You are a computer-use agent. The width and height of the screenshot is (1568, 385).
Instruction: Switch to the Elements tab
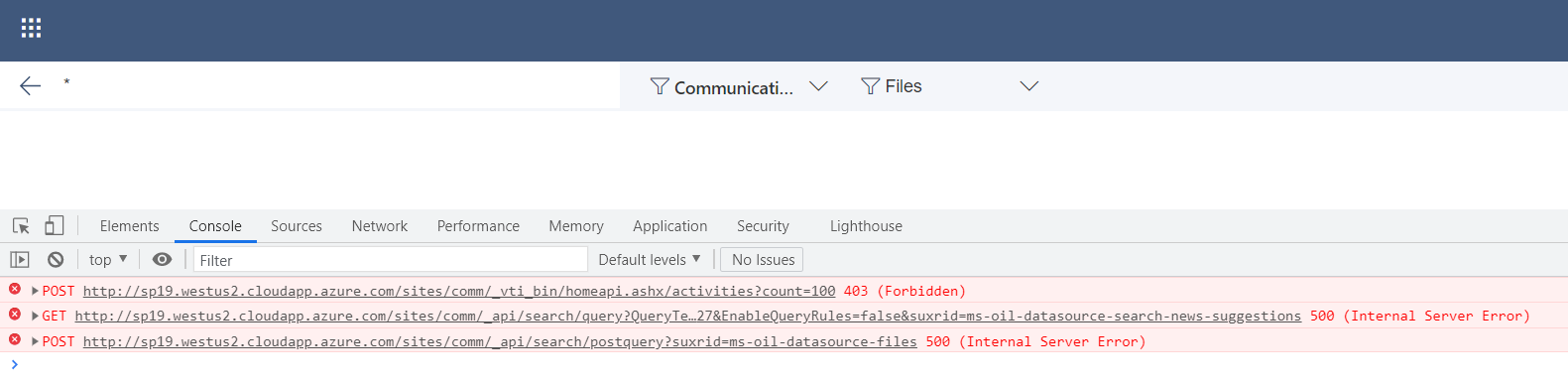(129, 226)
